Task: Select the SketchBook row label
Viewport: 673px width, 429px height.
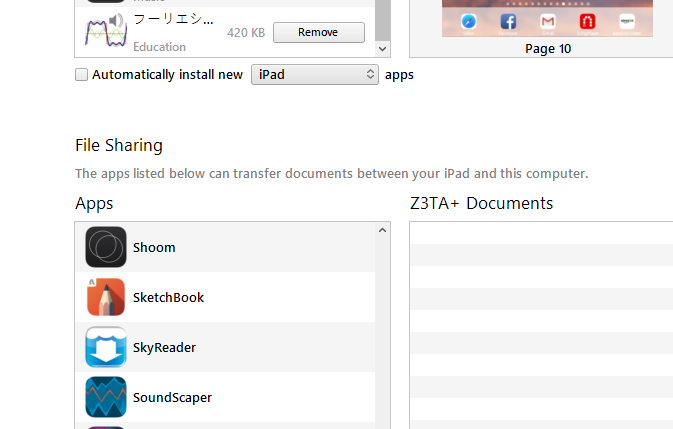Action: pos(168,297)
